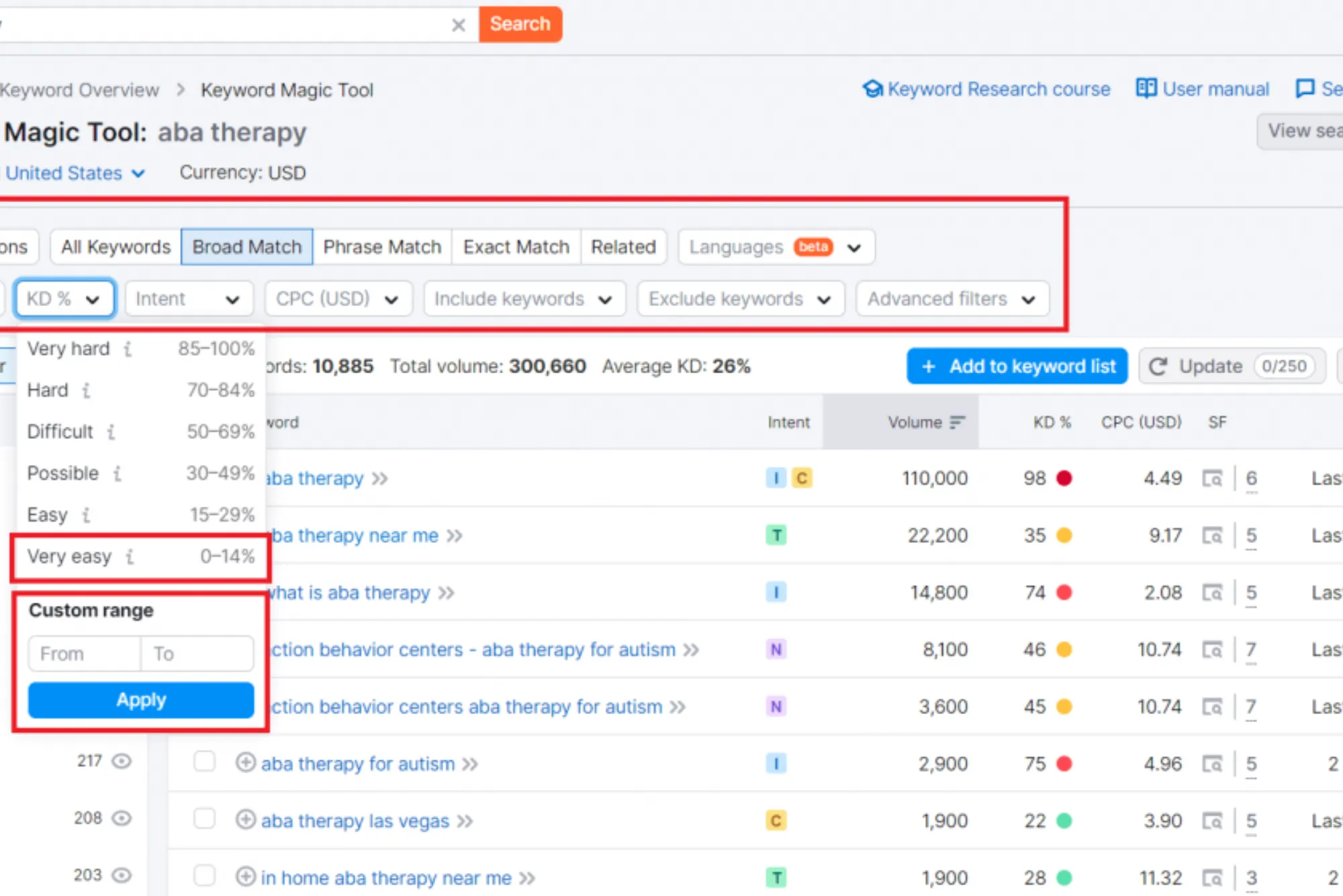This screenshot has width=1343, height=896.
Task: Select the Related tab
Action: pos(623,247)
